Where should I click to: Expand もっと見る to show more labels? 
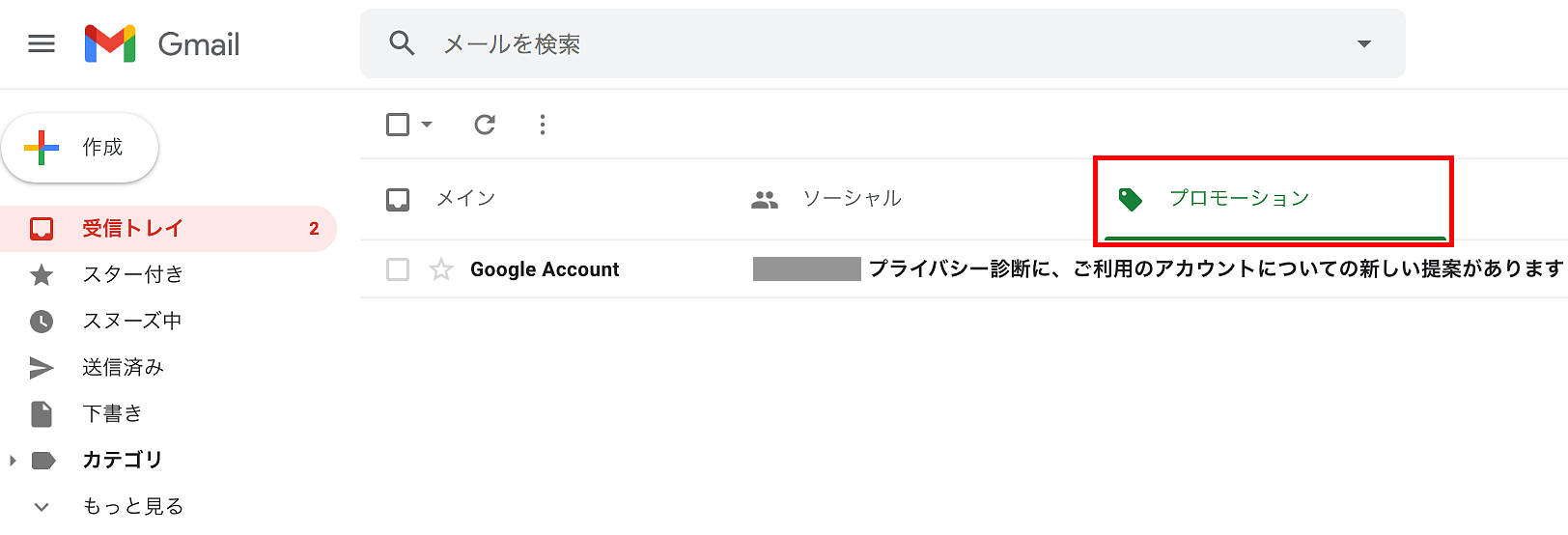[x=42, y=506]
